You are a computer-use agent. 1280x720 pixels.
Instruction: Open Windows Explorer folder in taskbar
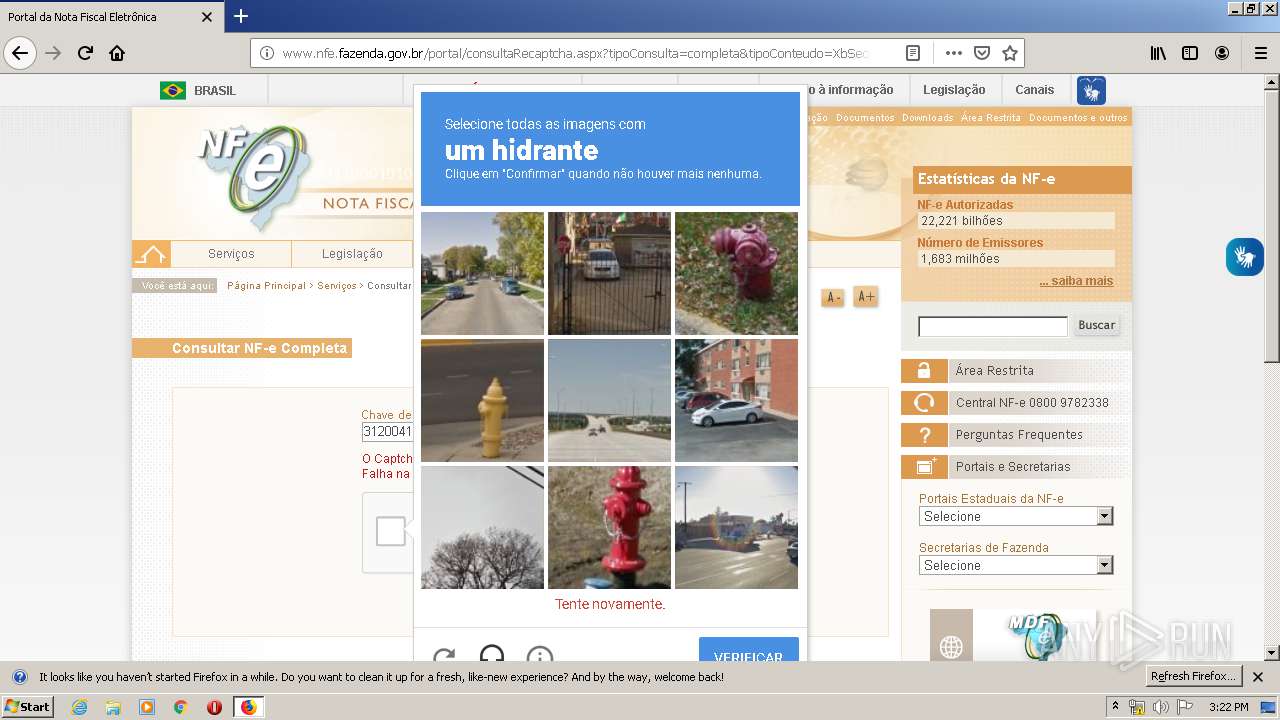coord(113,707)
